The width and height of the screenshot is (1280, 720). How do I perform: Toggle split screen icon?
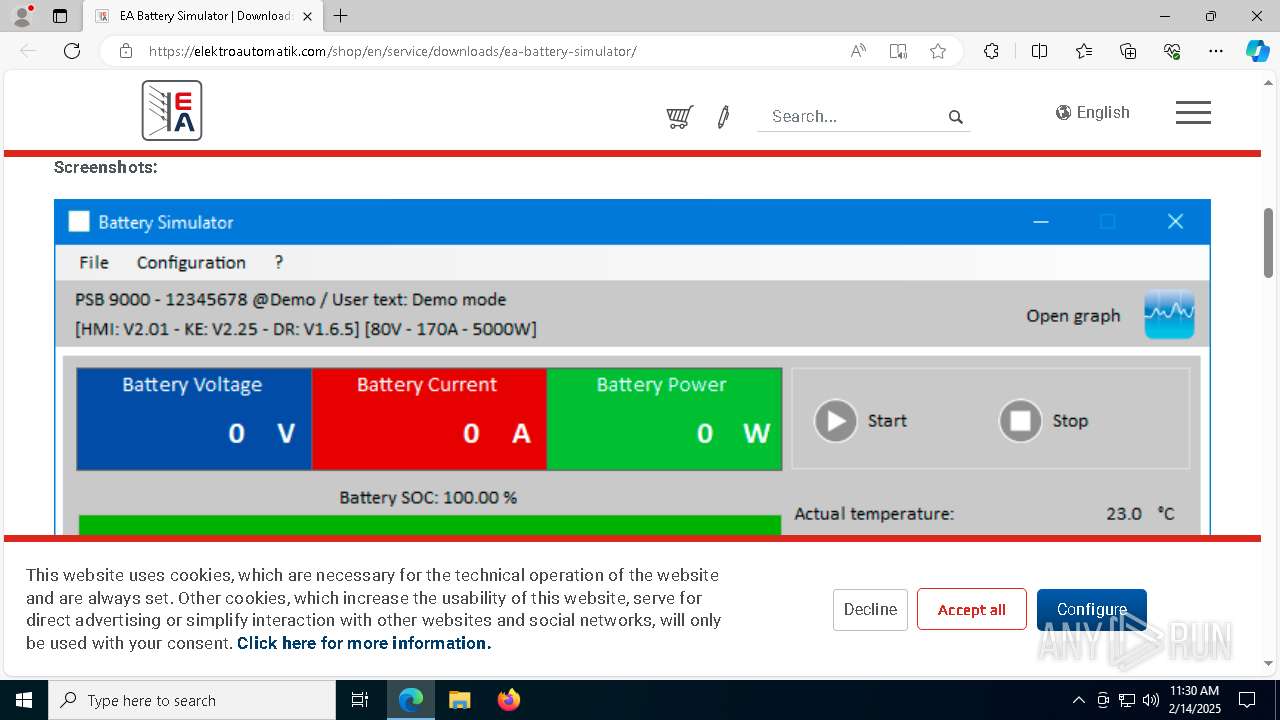(x=1039, y=51)
